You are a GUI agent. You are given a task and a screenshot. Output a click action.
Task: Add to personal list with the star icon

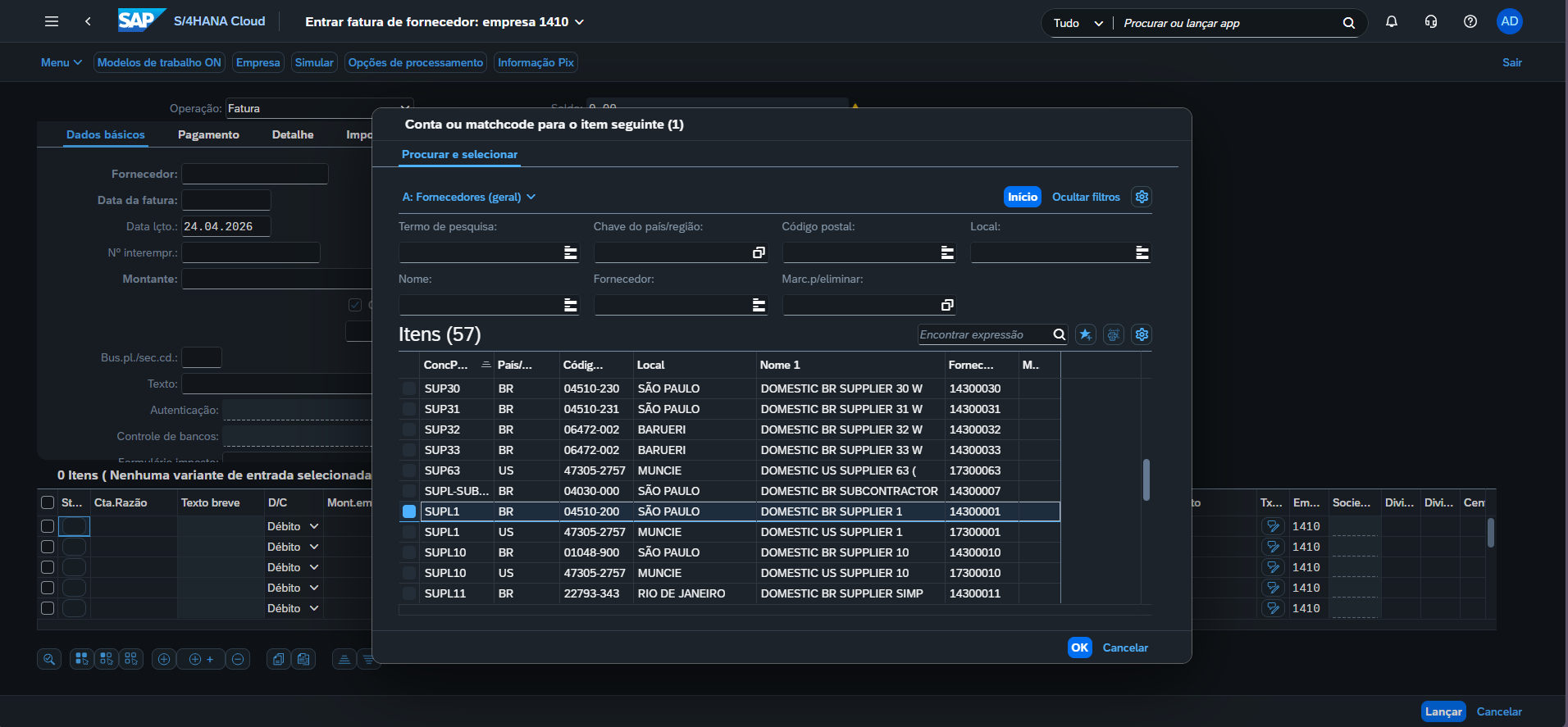coord(1086,334)
